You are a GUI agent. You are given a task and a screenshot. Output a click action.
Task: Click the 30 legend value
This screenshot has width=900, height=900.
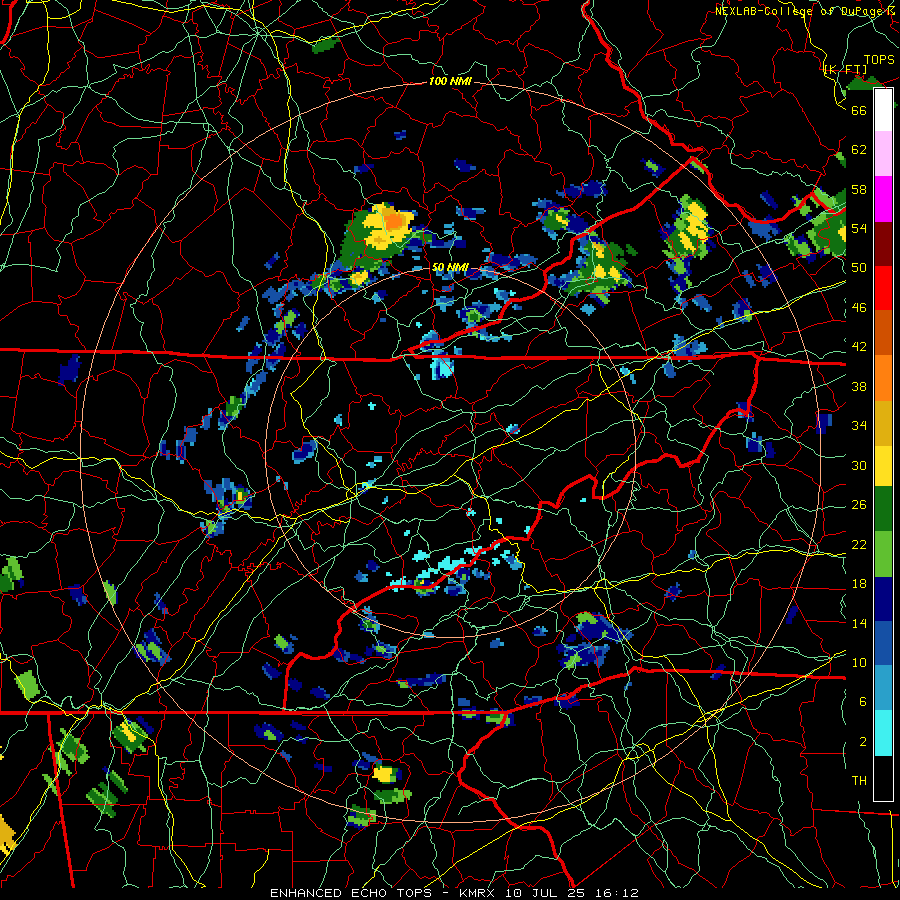[859, 465]
